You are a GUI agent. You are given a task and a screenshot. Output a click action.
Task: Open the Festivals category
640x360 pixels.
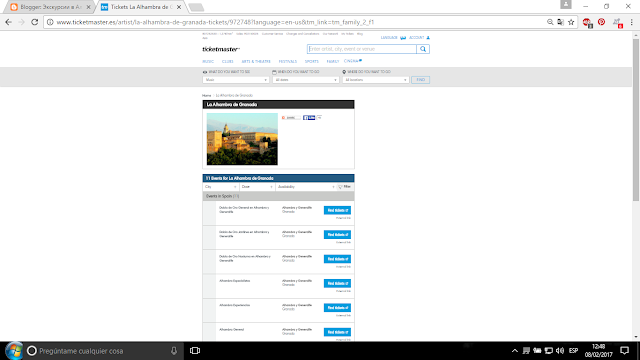288,61
